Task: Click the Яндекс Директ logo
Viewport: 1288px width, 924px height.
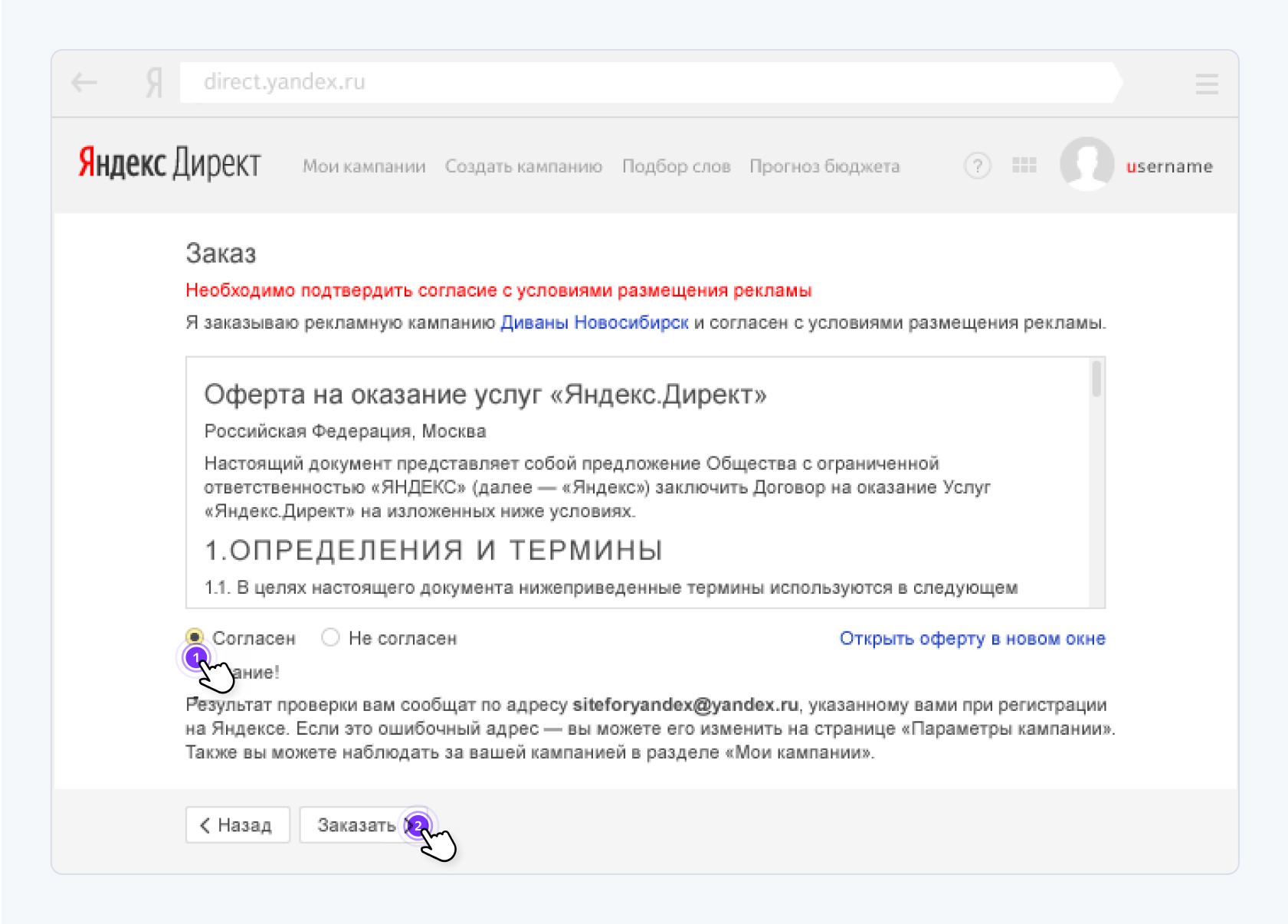Action: tap(170, 163)
